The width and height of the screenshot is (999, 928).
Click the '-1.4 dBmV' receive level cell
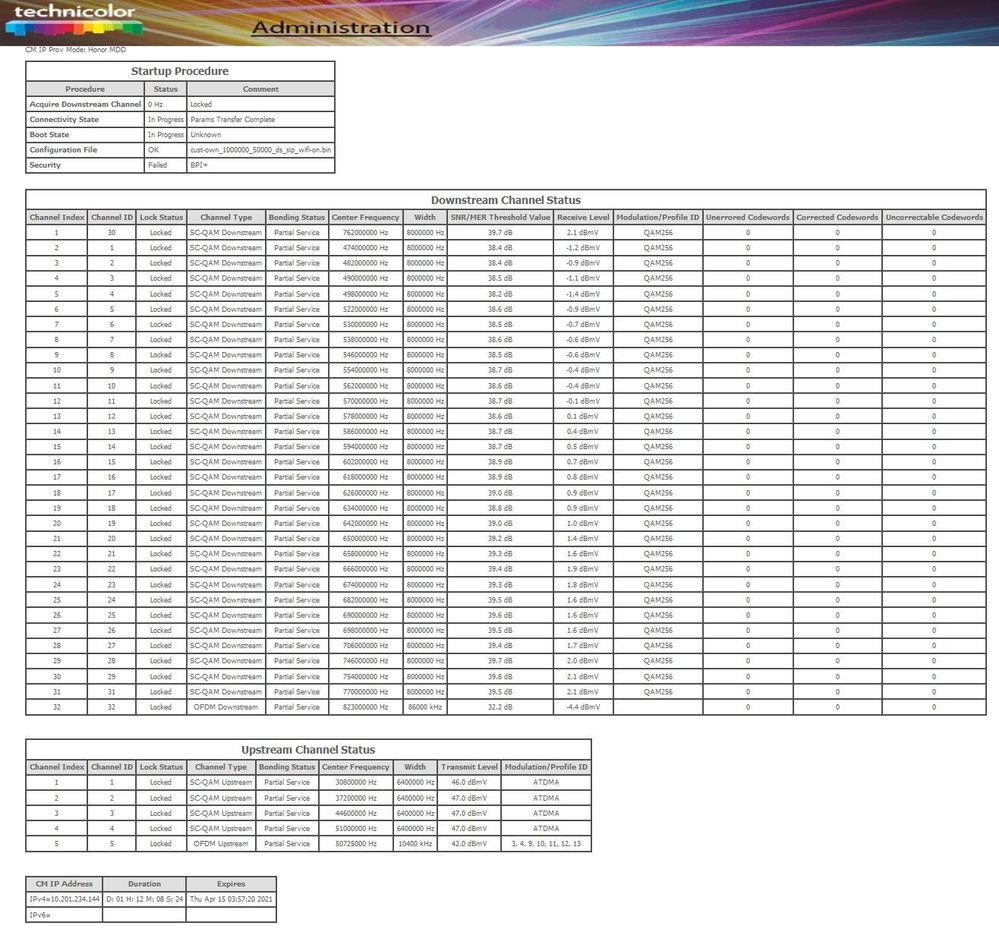583,294
